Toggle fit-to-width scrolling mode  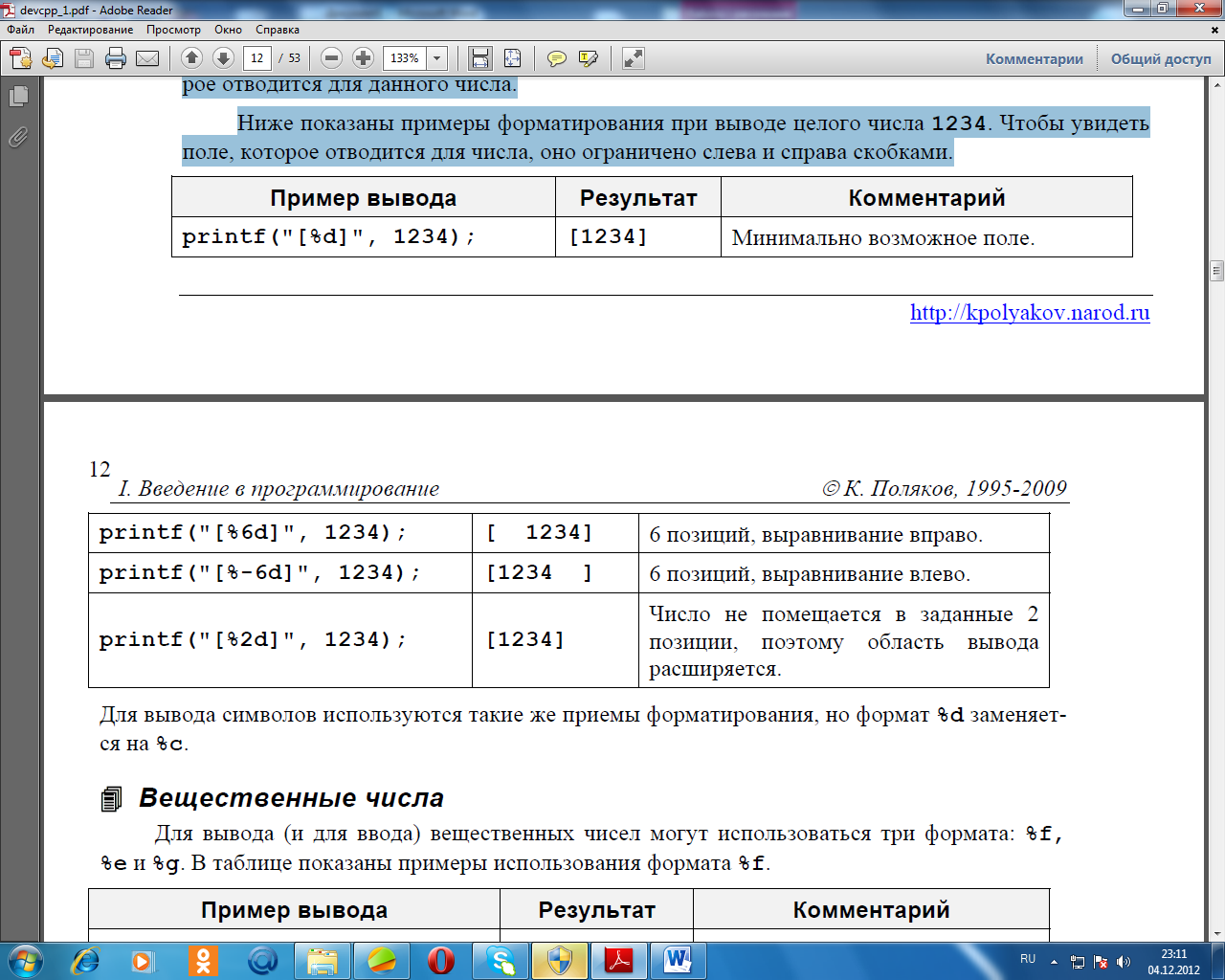tap(480, 58)
